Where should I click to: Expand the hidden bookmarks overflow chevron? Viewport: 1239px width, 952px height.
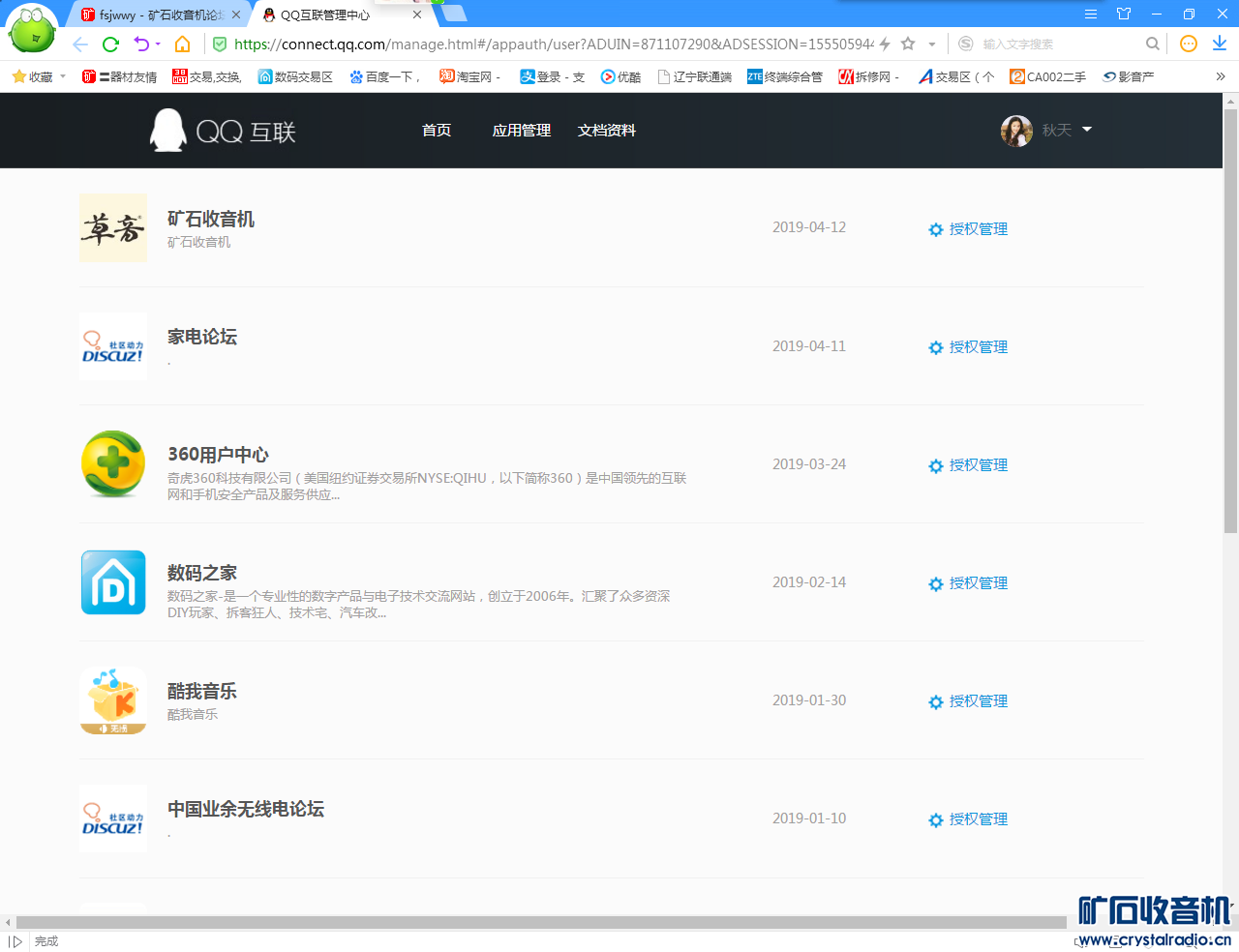point(1221,76)
